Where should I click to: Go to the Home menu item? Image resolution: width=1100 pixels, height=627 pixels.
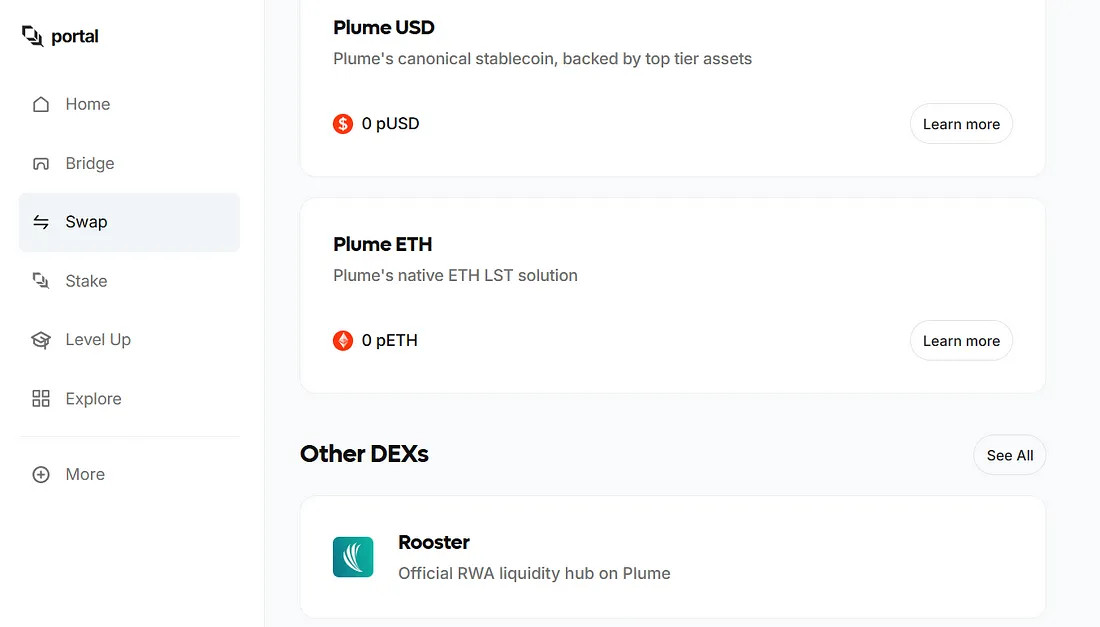88,104
